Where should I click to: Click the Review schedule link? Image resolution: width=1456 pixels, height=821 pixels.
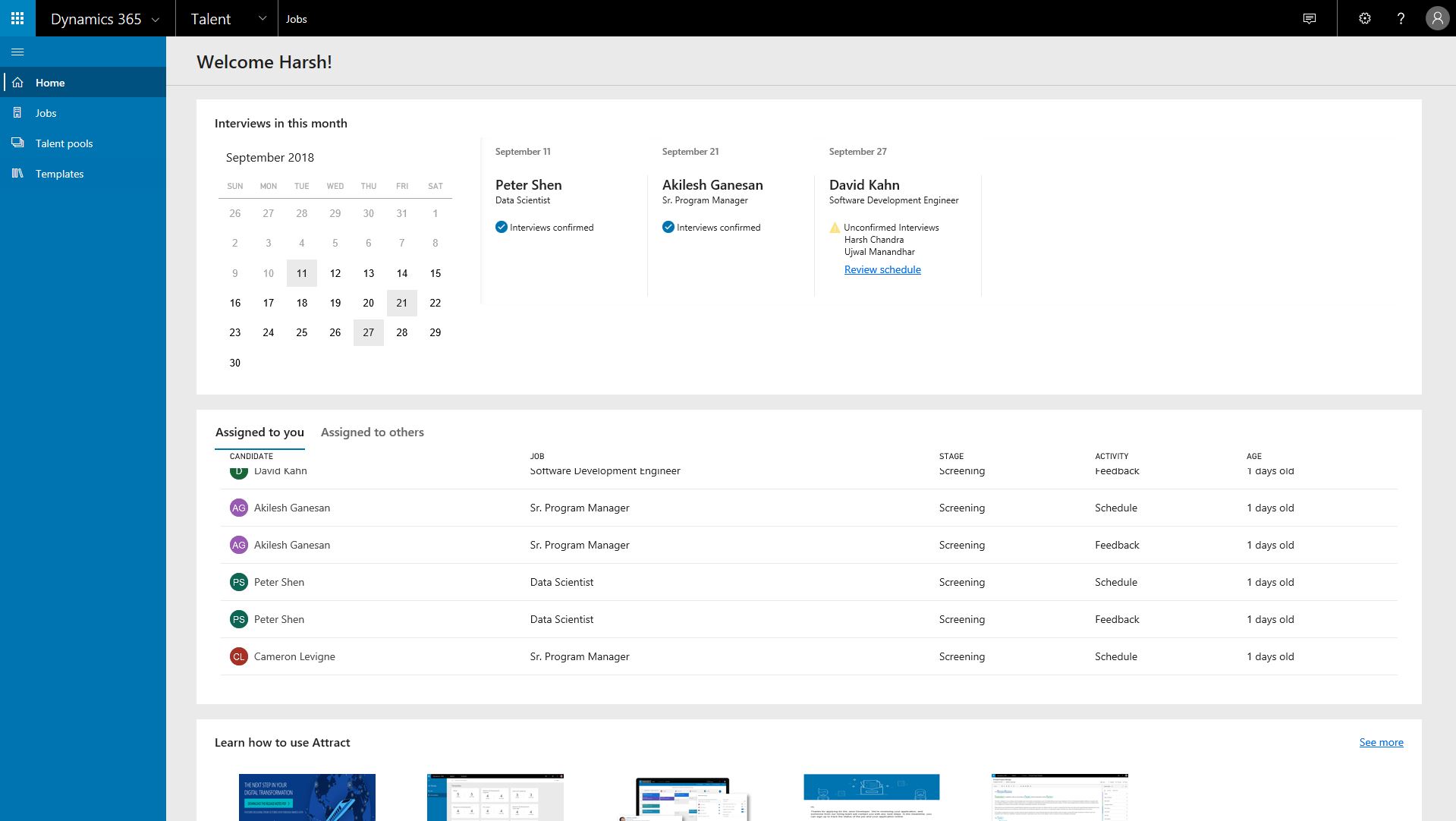pyautogui.click(x=882, y=269)
